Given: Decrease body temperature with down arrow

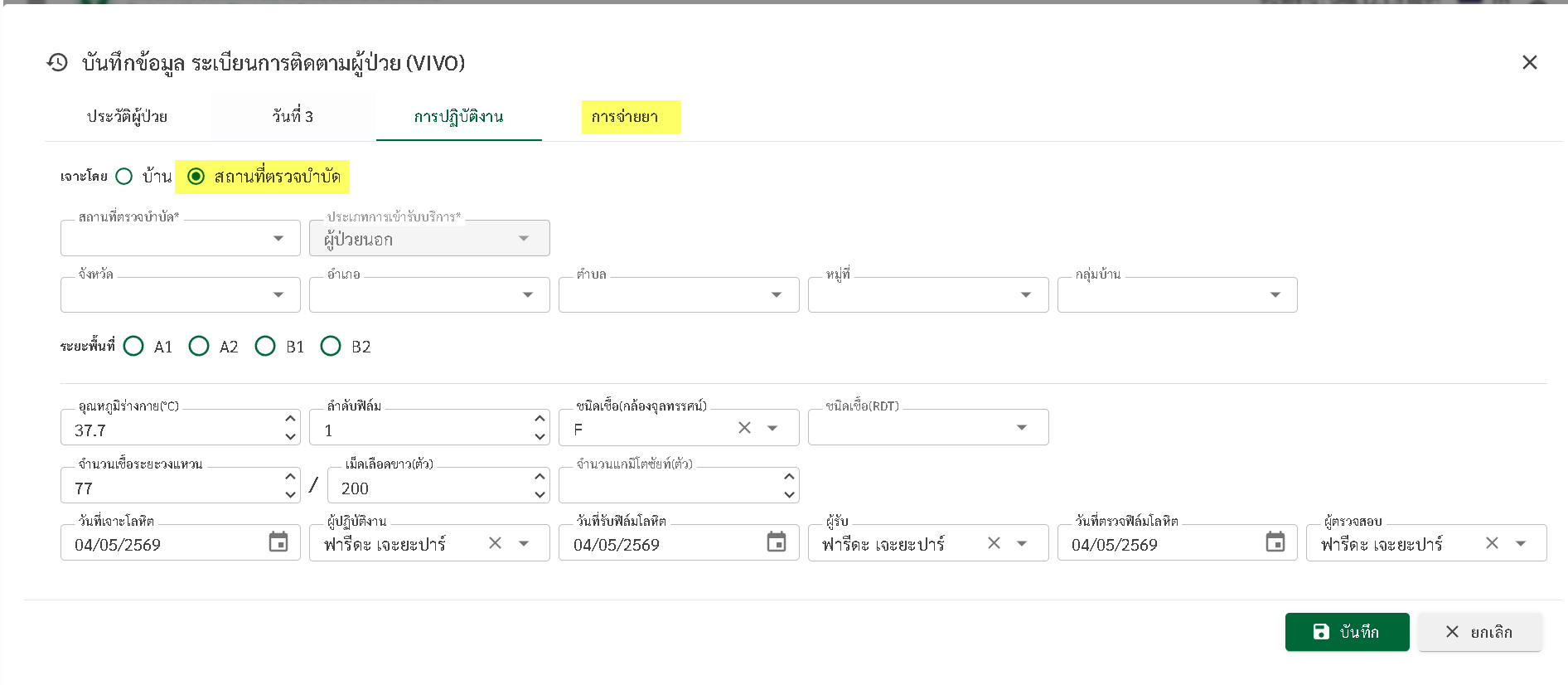Looking at the screenshot, I should (x=290, y=436).
